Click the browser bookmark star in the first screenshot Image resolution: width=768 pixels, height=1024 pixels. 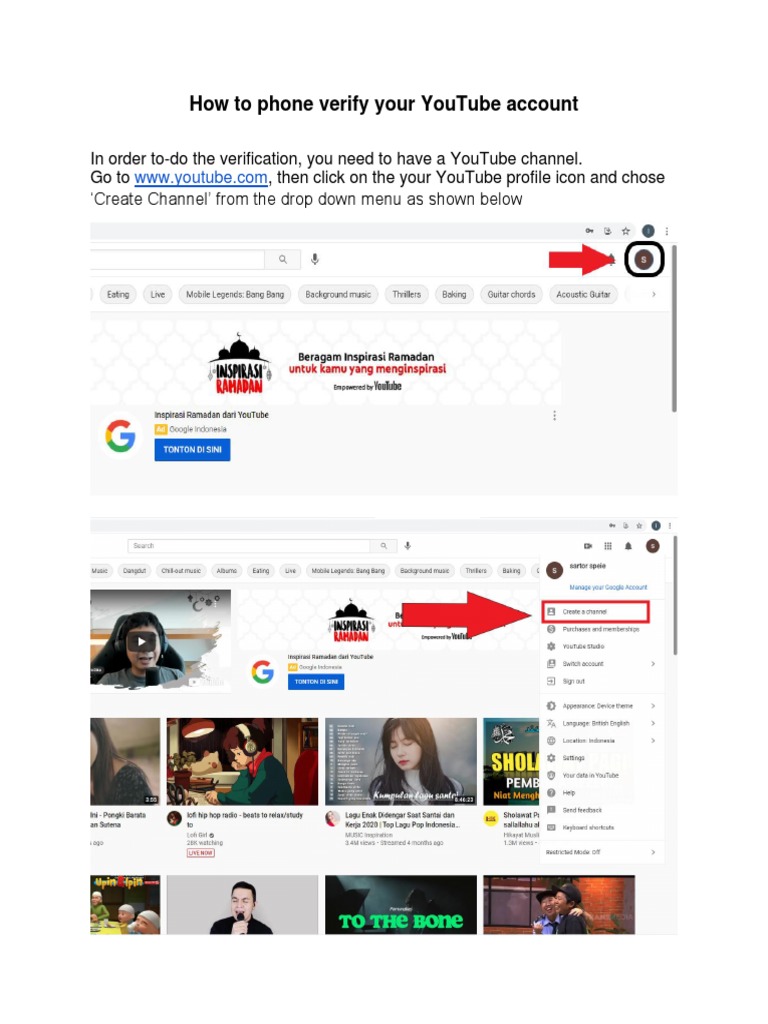(x=626, y=231)
